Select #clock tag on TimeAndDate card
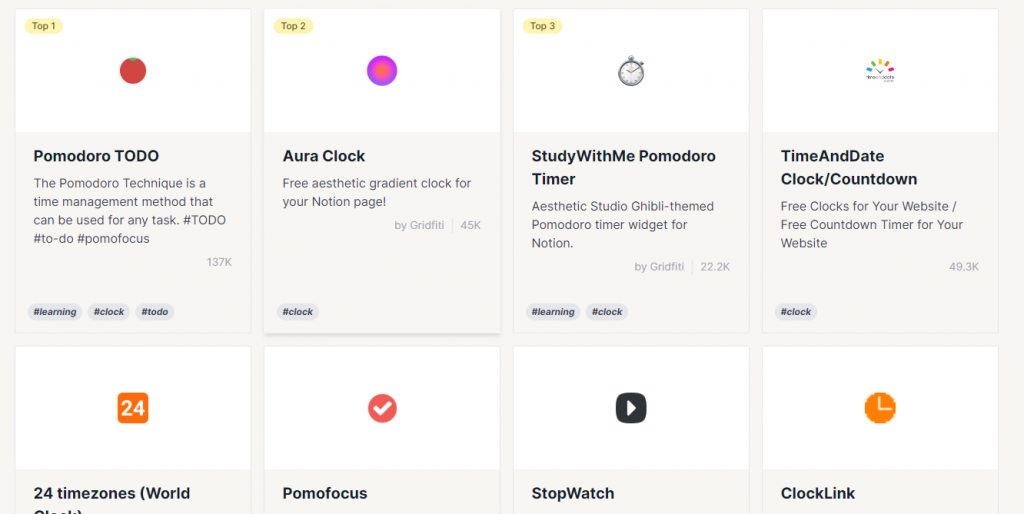This screenshot has width=1024, height=514. coord(796,312)
